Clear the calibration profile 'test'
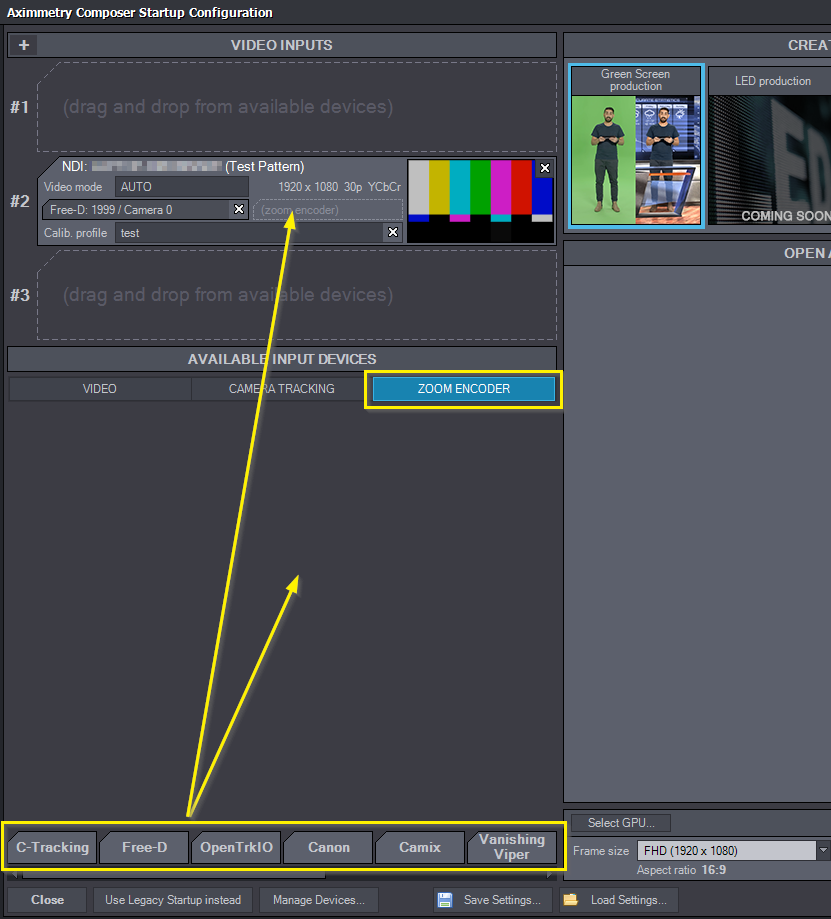Screen dimensions: 831x919 393,232
